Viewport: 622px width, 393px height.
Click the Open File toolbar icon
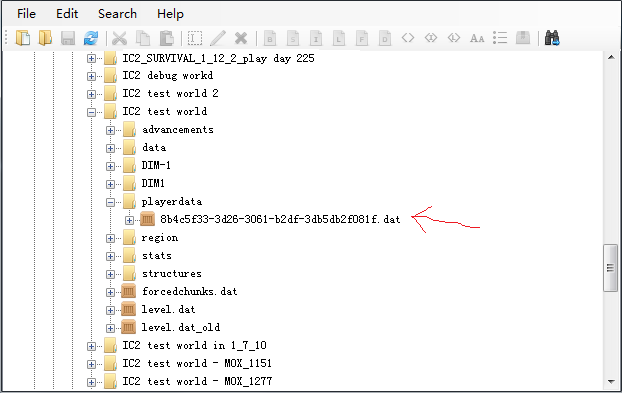pos(23,38)
